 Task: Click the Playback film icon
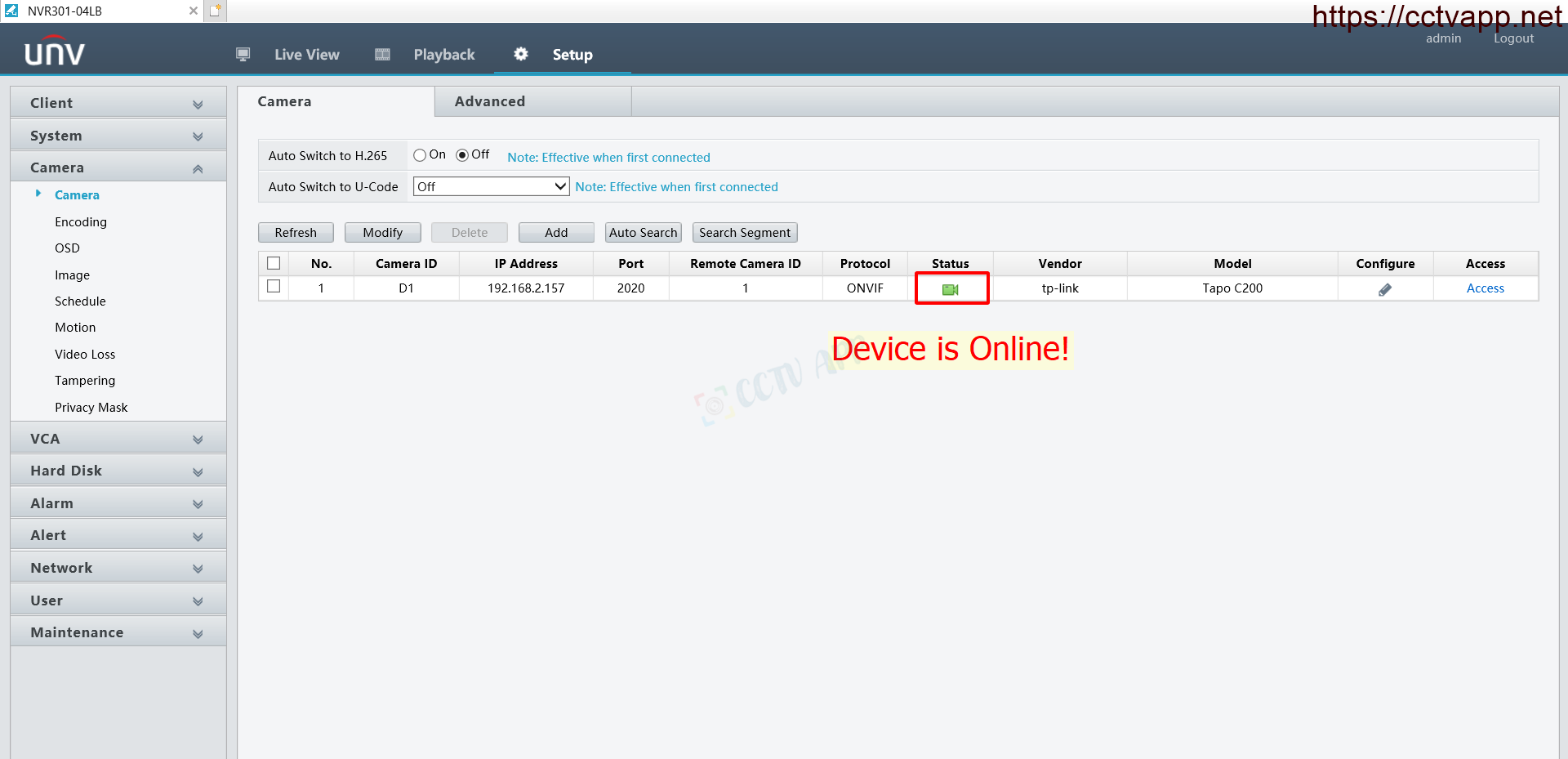[x=382, y=55]
